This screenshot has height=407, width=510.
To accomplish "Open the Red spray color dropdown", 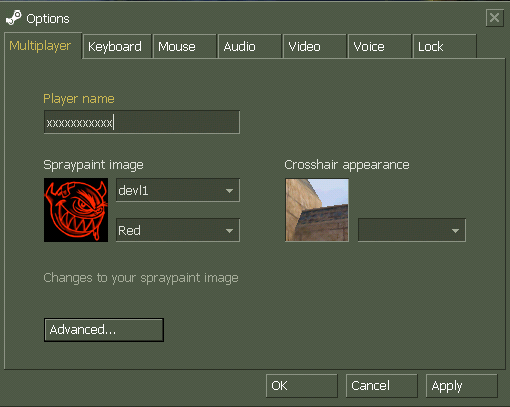I will point(178,230).
